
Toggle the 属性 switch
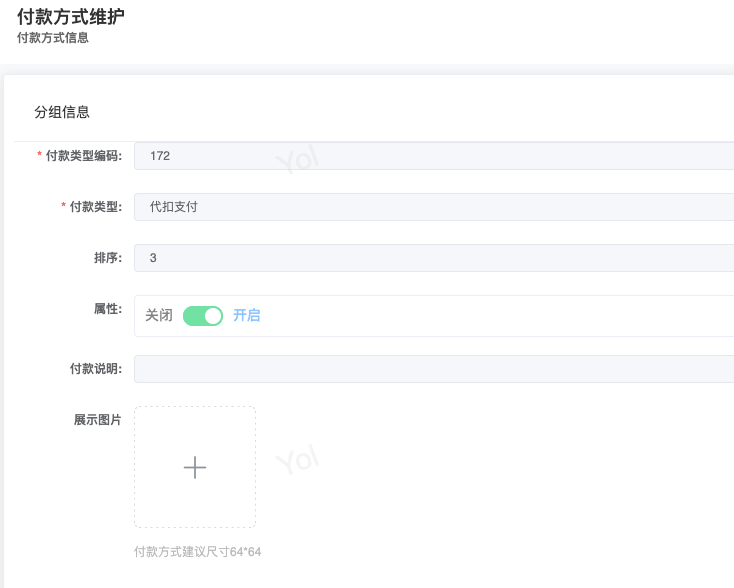[x=203, y=315]
